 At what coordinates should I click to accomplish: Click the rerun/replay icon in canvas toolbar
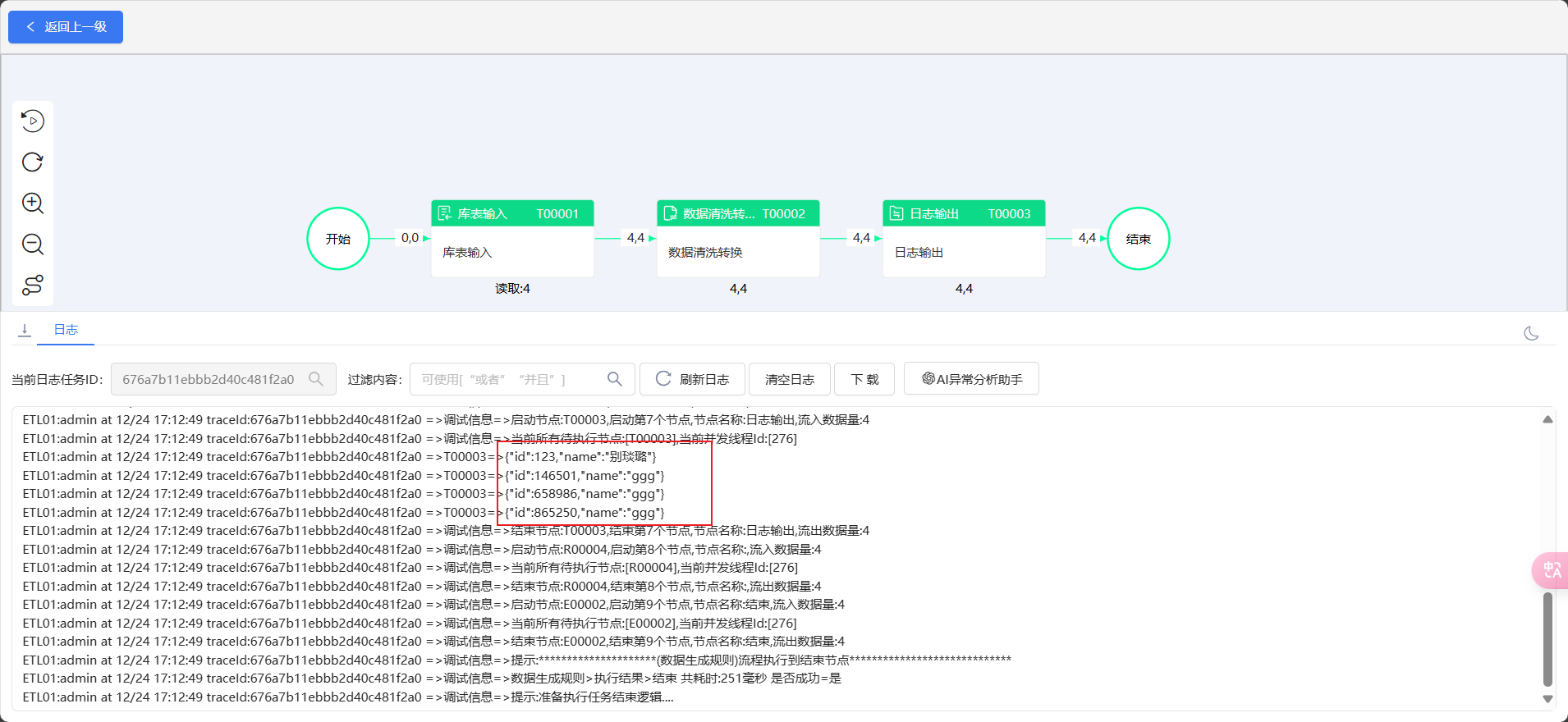click(x=33, y=121)
